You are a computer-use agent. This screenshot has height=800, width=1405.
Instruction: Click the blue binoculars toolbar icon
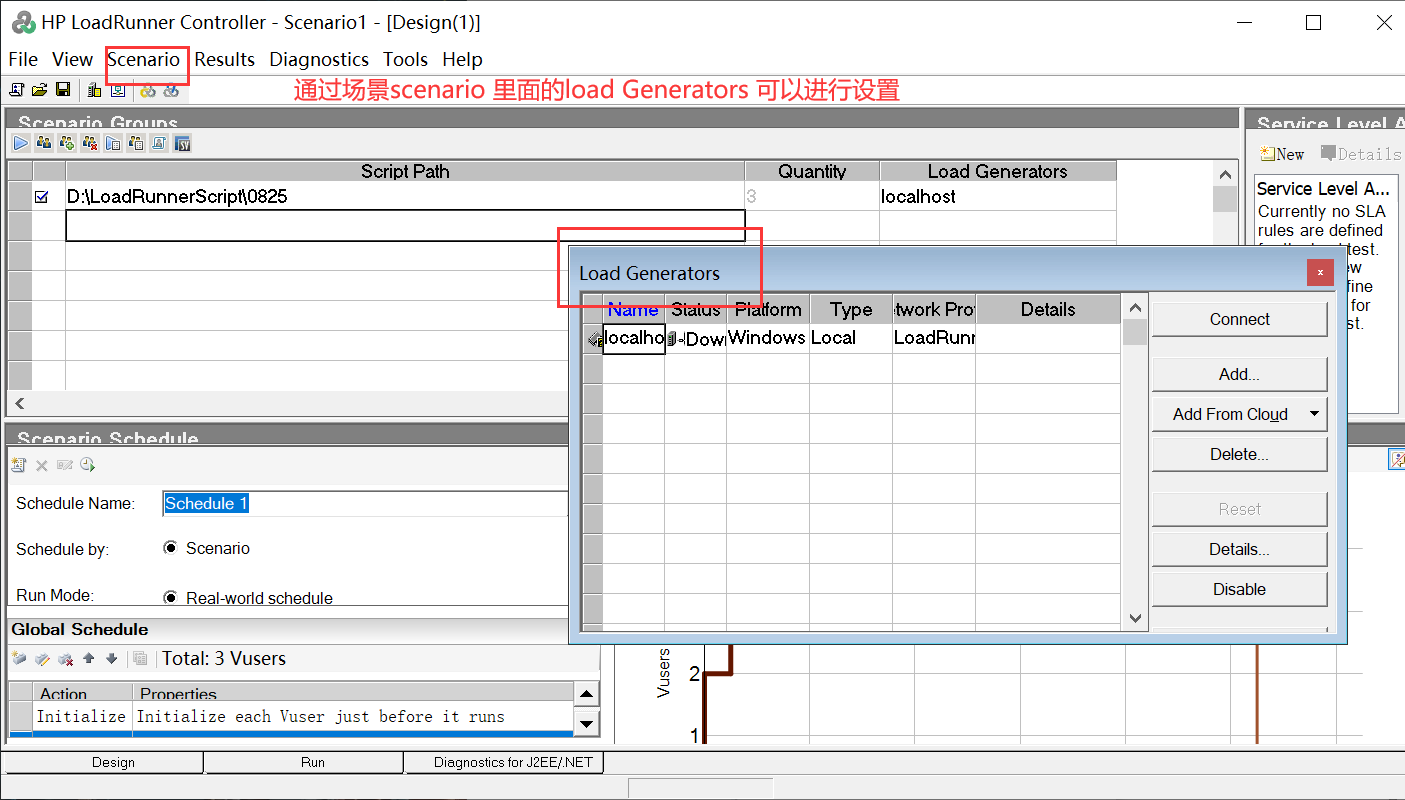[x=171, y=90]
